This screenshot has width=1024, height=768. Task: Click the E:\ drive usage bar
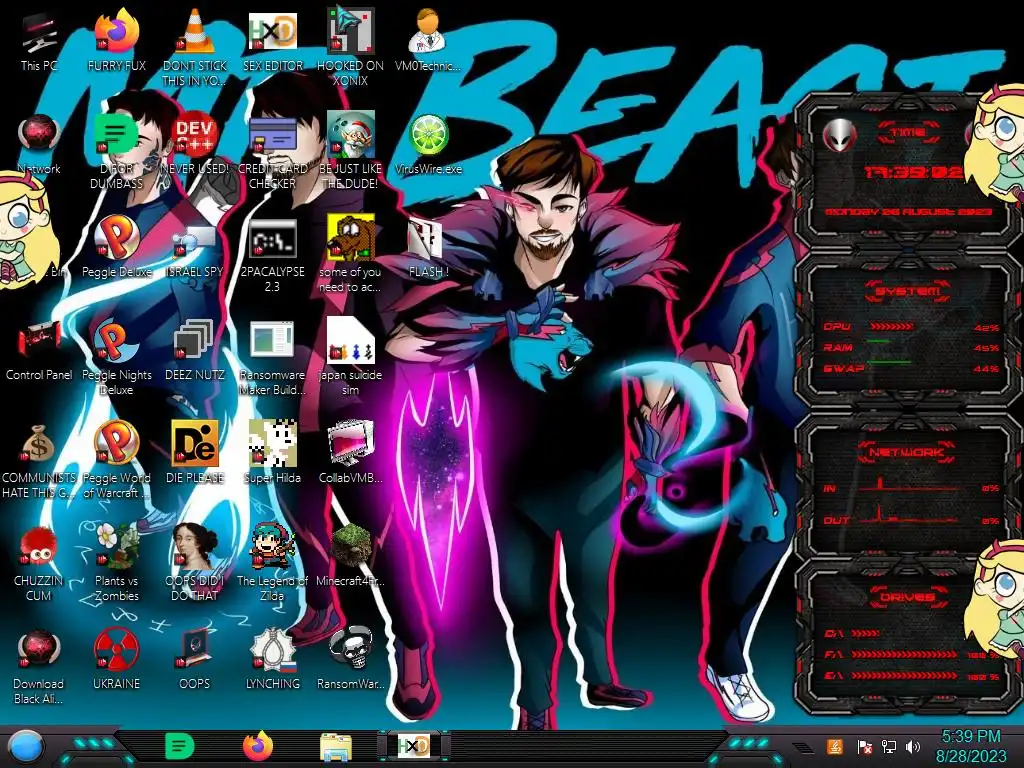point(904,676)
